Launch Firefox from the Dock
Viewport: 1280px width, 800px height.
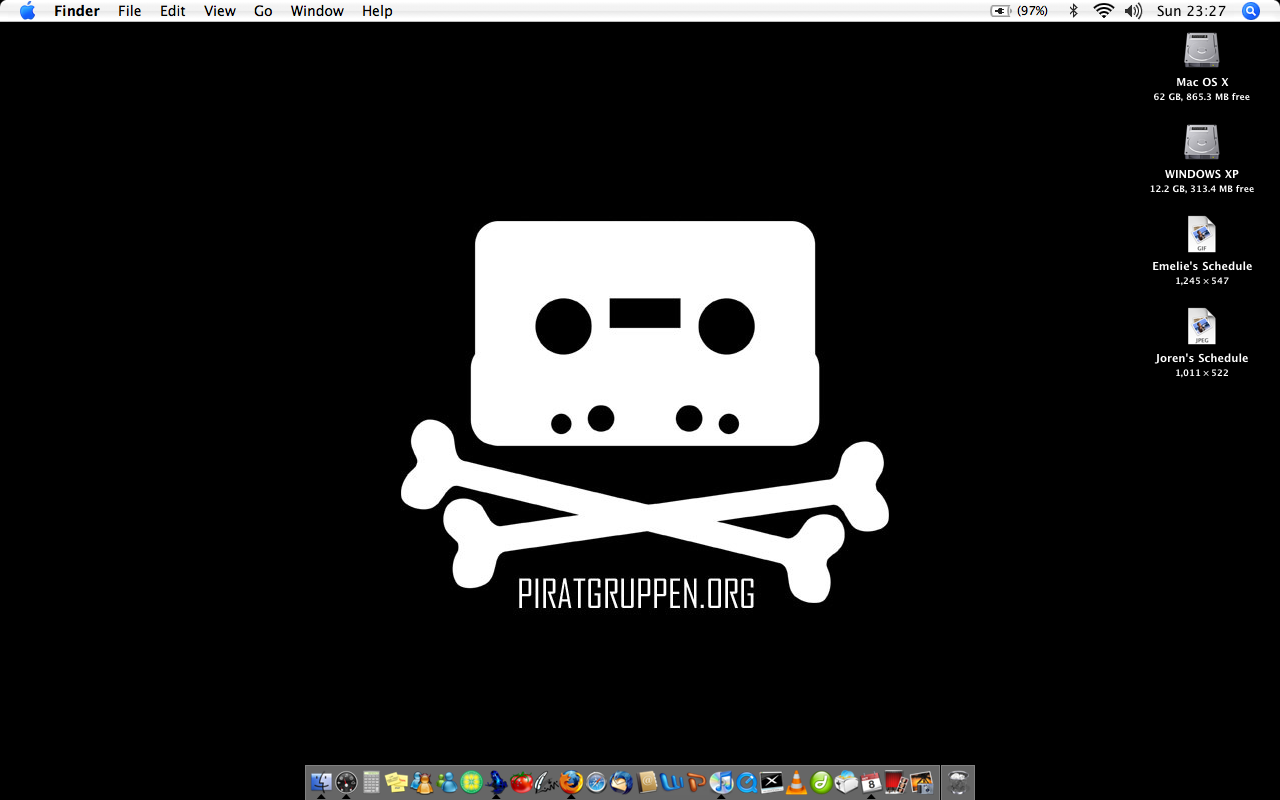[571, 782]
